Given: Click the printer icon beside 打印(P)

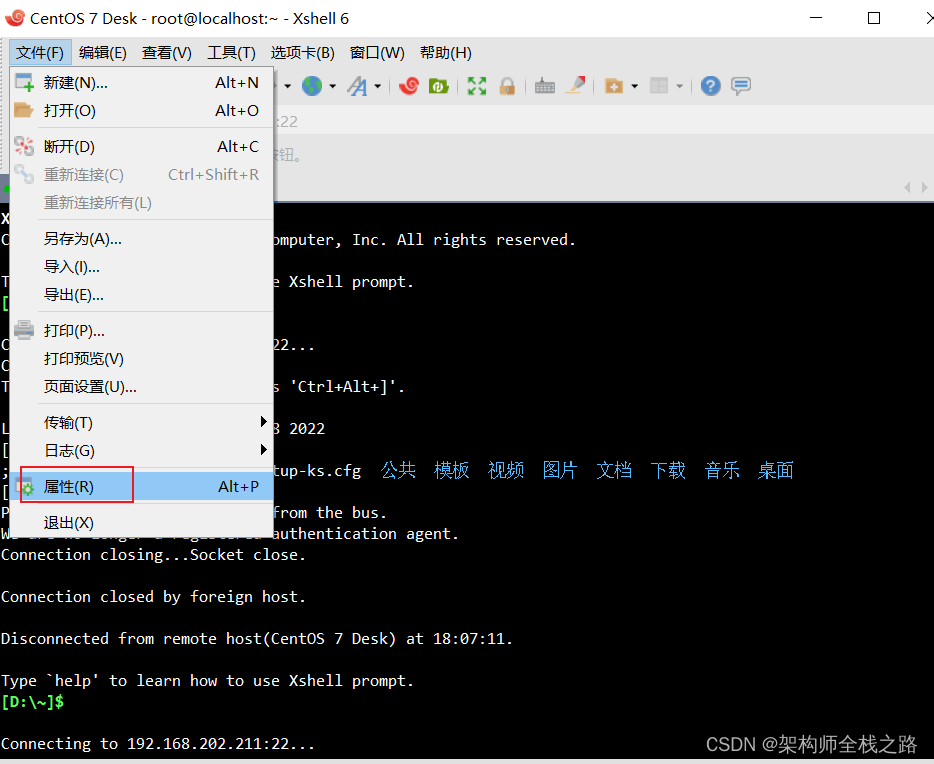Looking at the screenshot, I should (24, 330).
